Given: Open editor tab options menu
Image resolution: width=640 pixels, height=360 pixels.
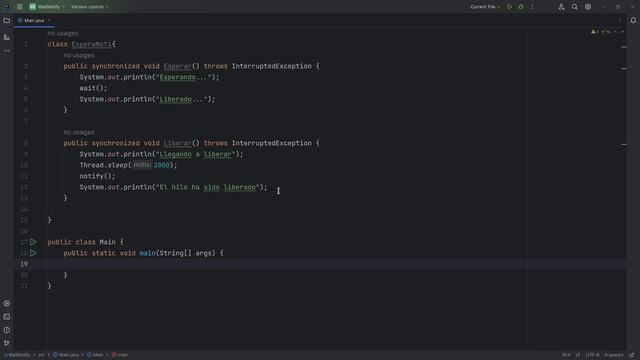Looking at the screenshot, I should 620,20.
